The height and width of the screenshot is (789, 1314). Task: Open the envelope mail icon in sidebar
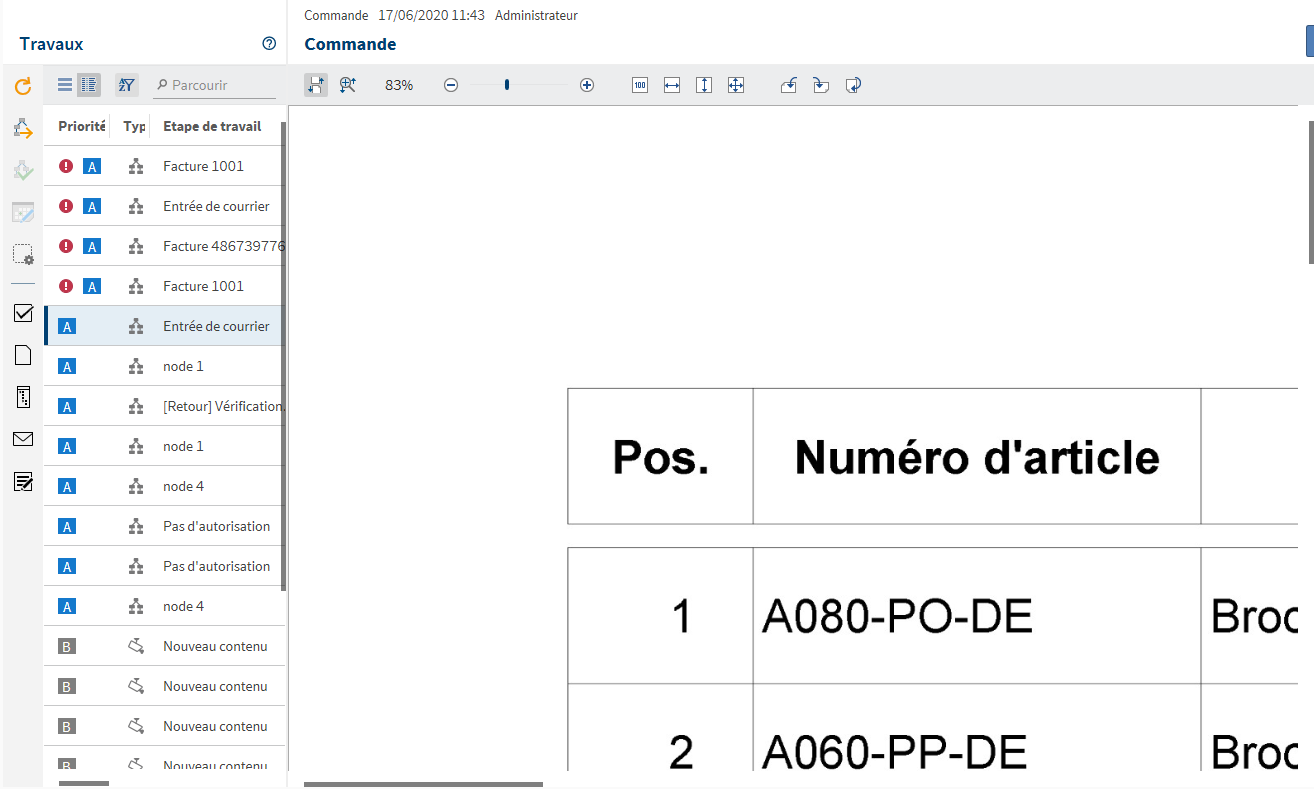point(23,439)
